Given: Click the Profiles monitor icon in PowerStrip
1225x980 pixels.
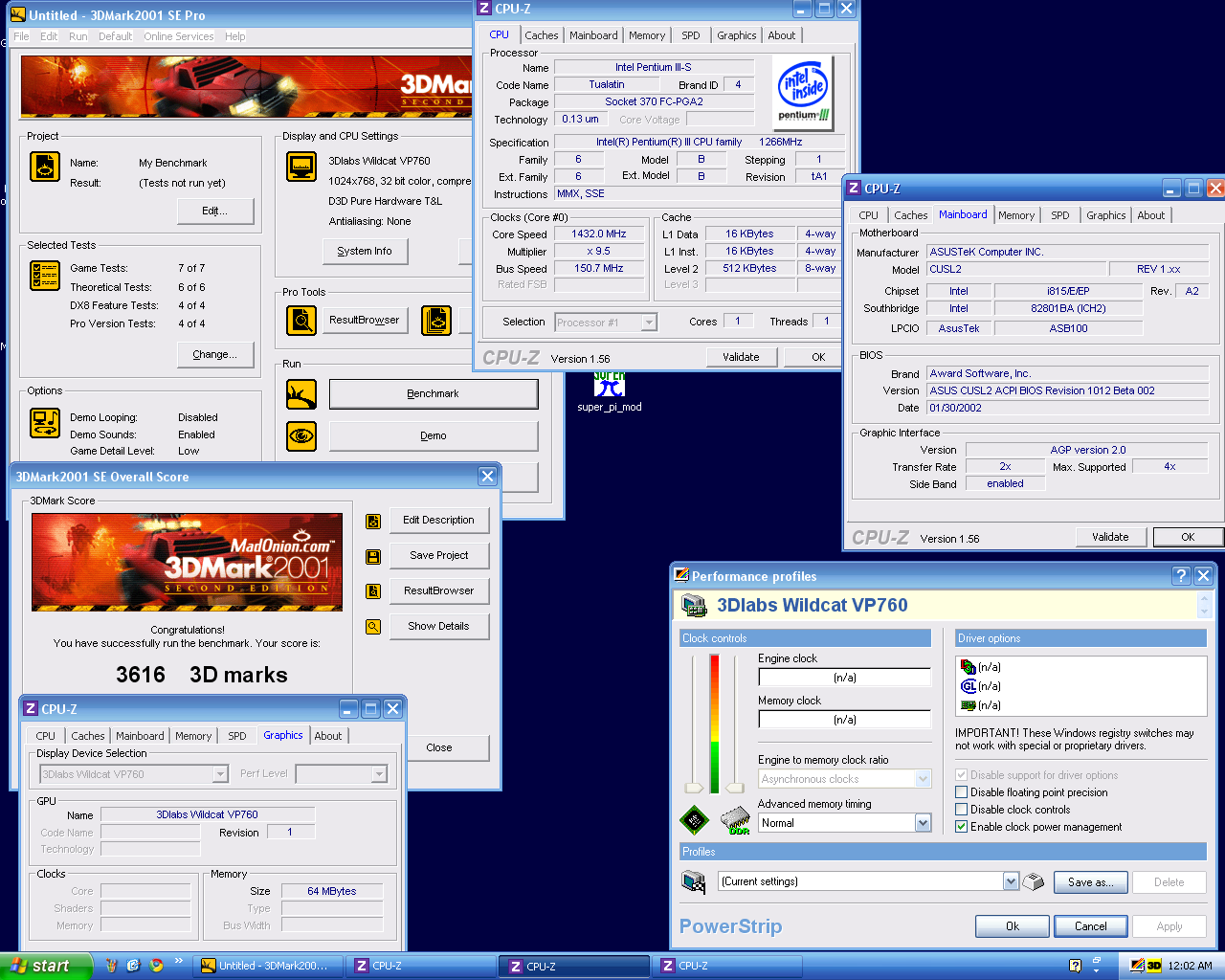Looking at the screenshot, I should point(693,881).
